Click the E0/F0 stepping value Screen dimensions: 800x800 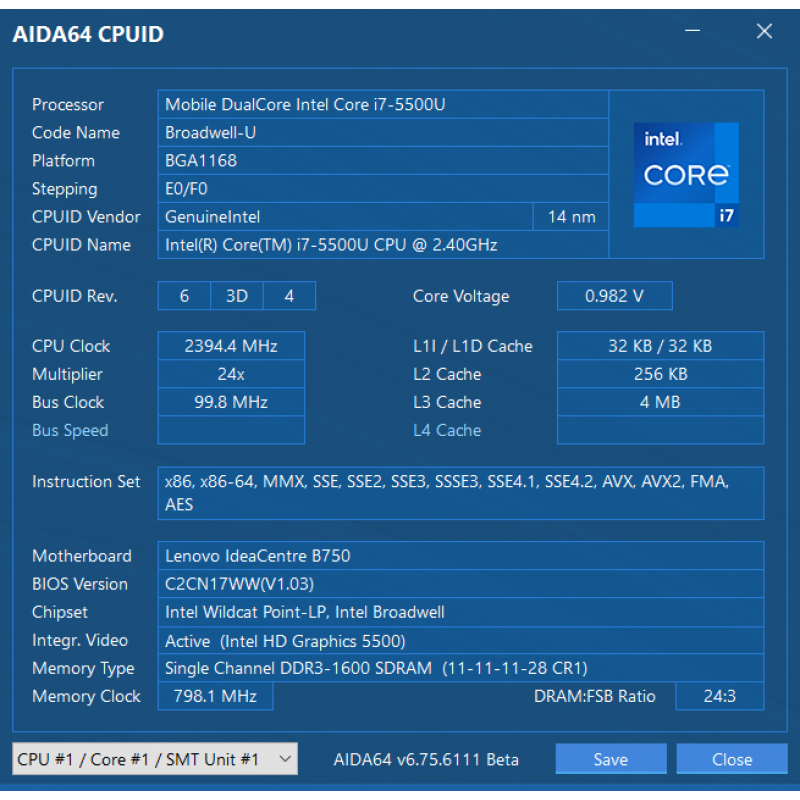pos(383,189)
